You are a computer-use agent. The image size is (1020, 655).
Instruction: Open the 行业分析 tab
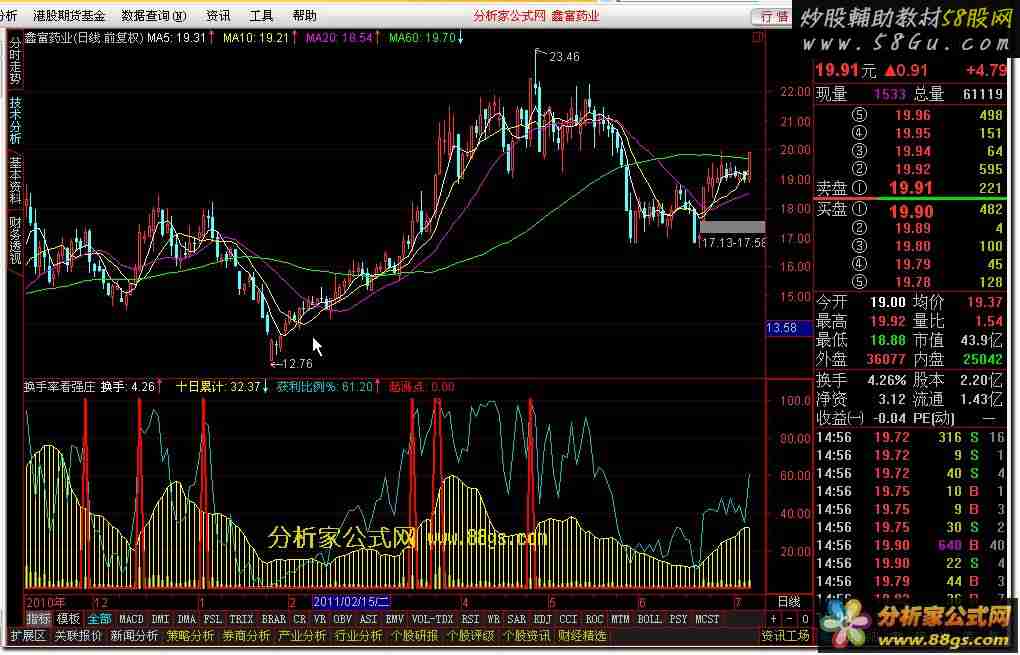(x=358, y=635)
